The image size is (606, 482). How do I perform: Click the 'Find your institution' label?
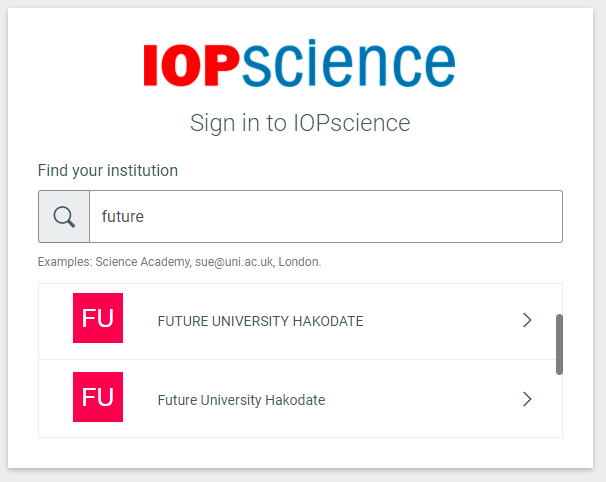coord(108,170)
